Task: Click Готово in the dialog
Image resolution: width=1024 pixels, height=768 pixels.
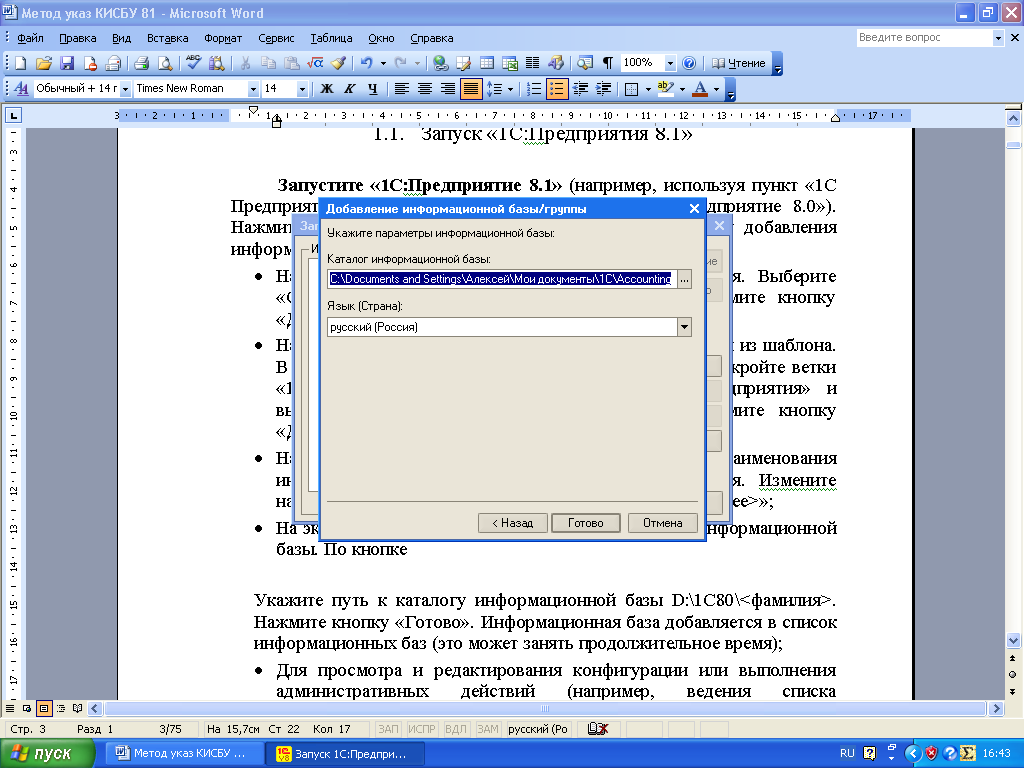Action: click(586, 523)
